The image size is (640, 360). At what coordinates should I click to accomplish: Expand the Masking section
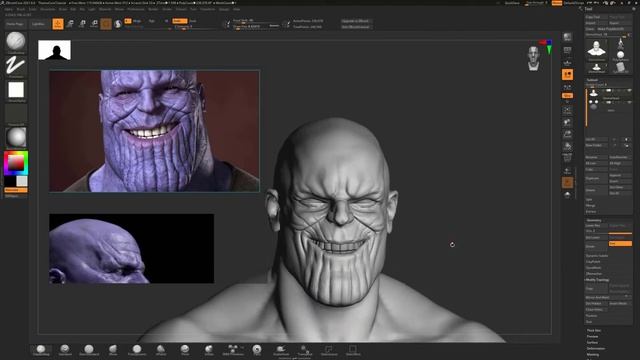(x=593, y=355)
